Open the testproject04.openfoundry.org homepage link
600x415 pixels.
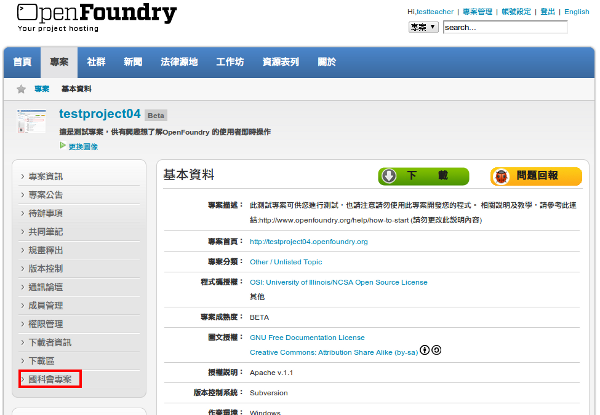click(x=308, y=242)
